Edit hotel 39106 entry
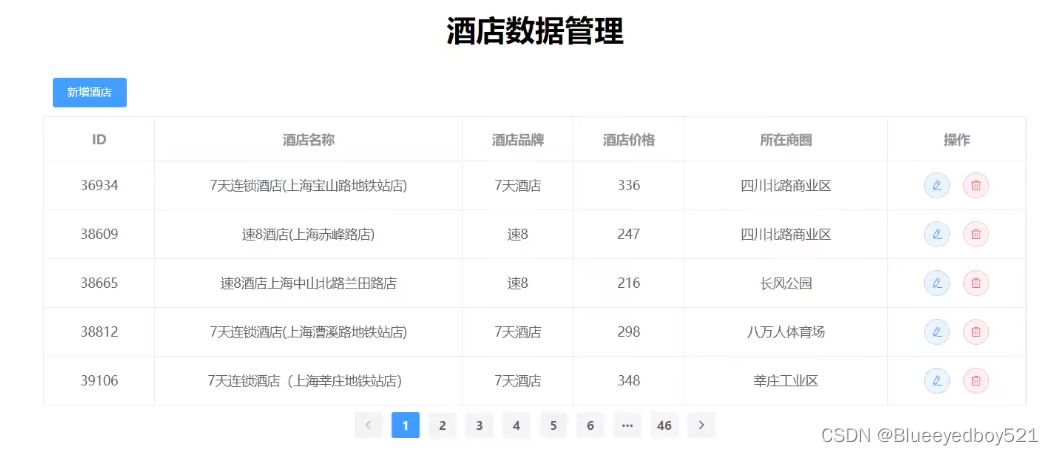1054x455 pixels. click(x=936, y=381)
